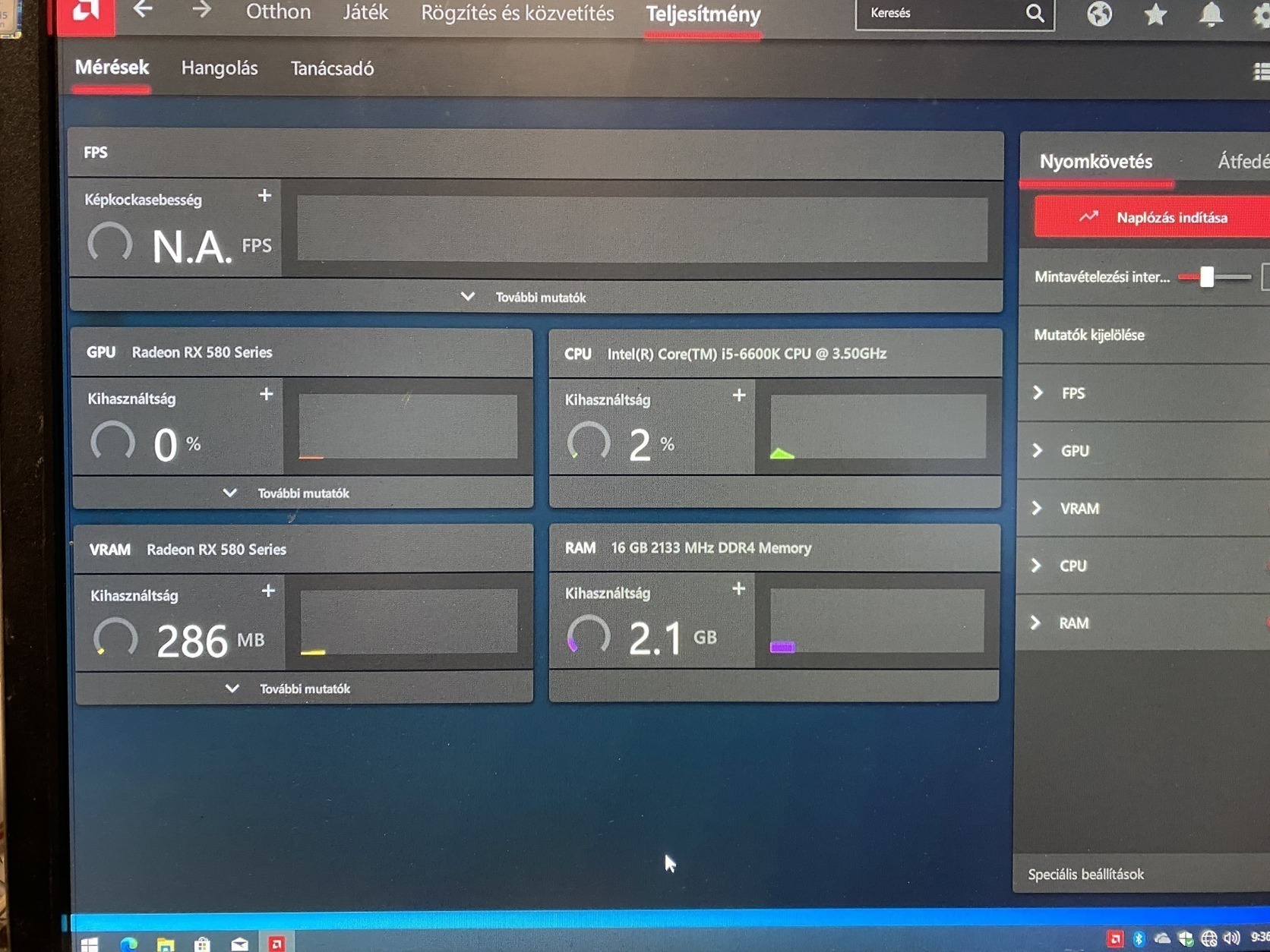Click the 16 GB 2133 MHz DDR4 Memory label

[711, 548]
